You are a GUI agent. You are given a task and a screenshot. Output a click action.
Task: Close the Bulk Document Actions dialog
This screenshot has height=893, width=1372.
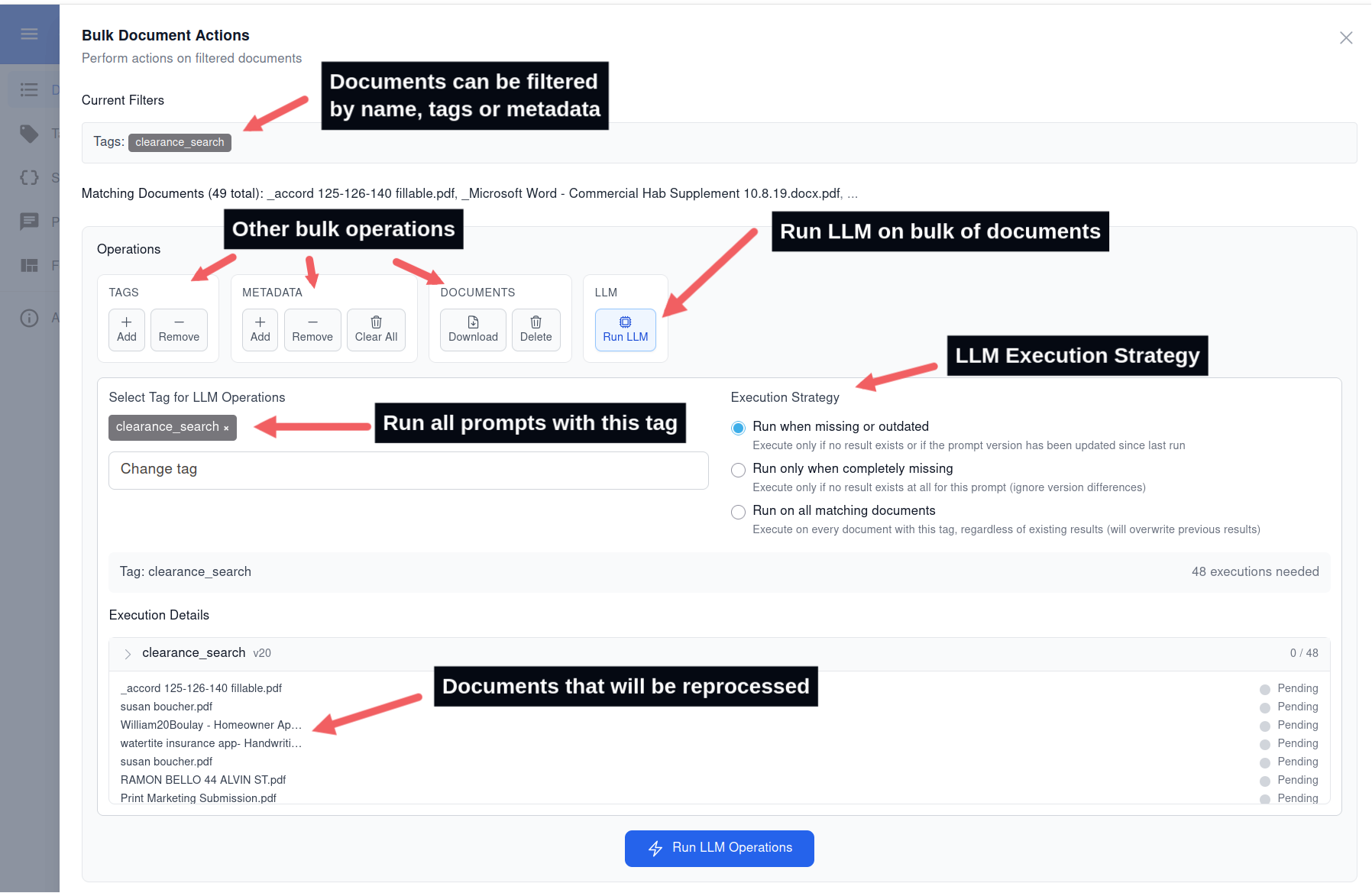tap(1346, 38)
